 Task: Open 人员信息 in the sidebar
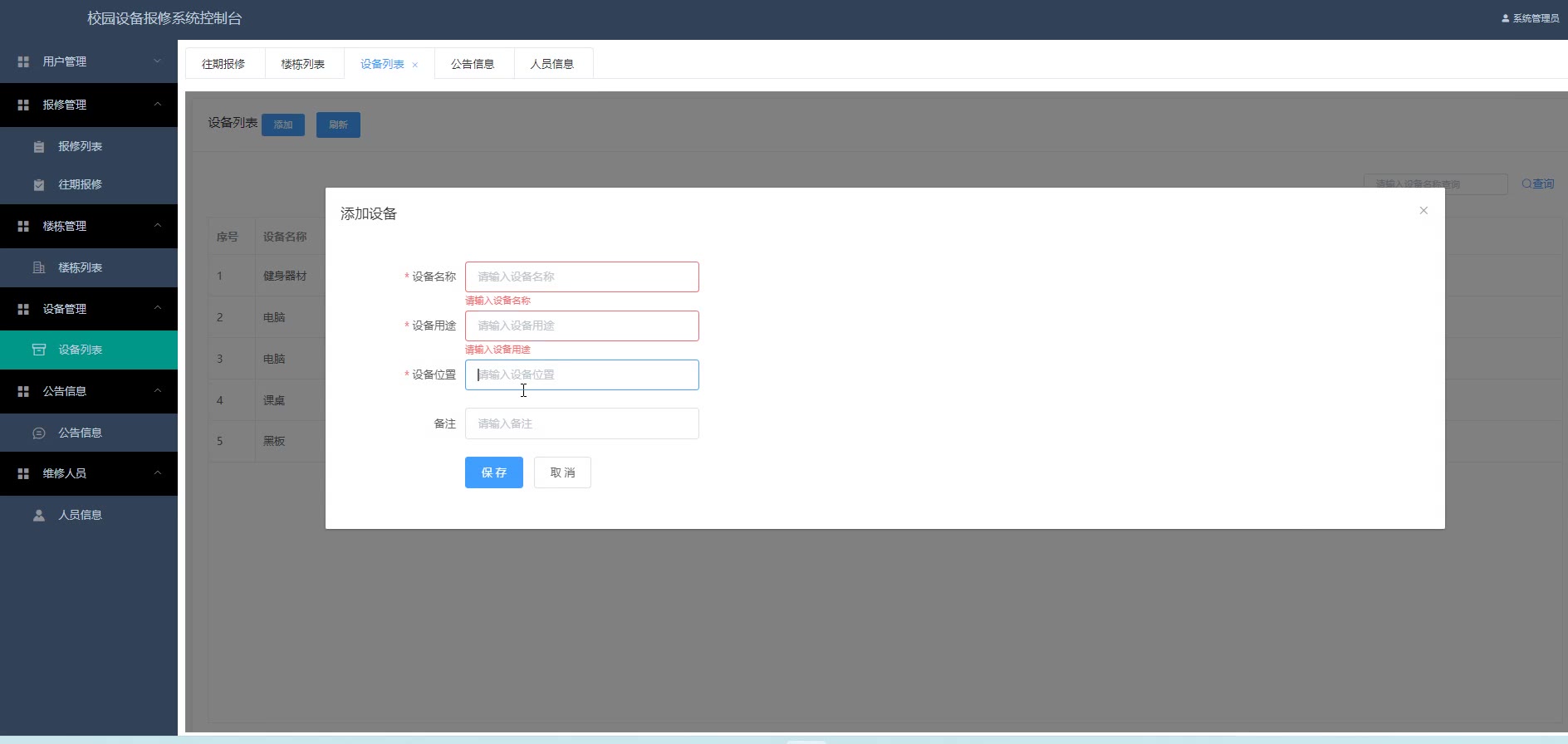tap(89, 516)
